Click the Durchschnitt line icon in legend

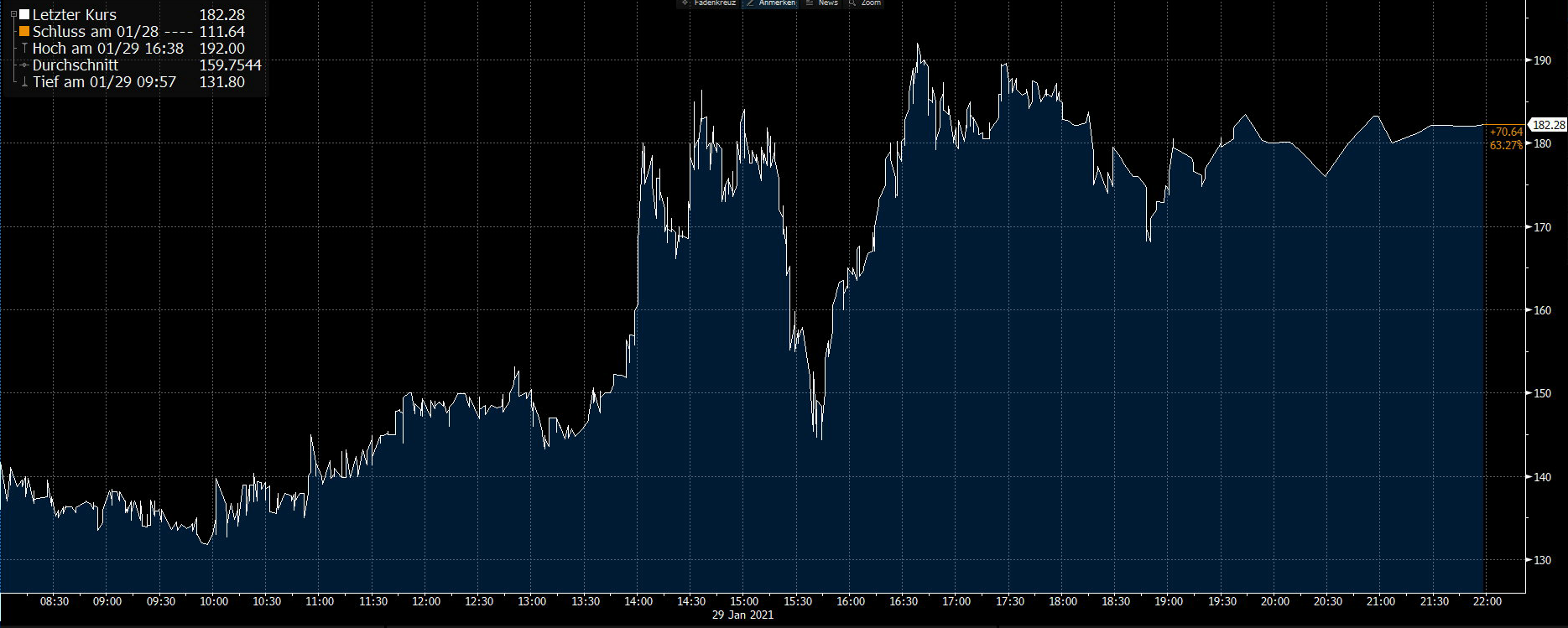coord(24,65)
